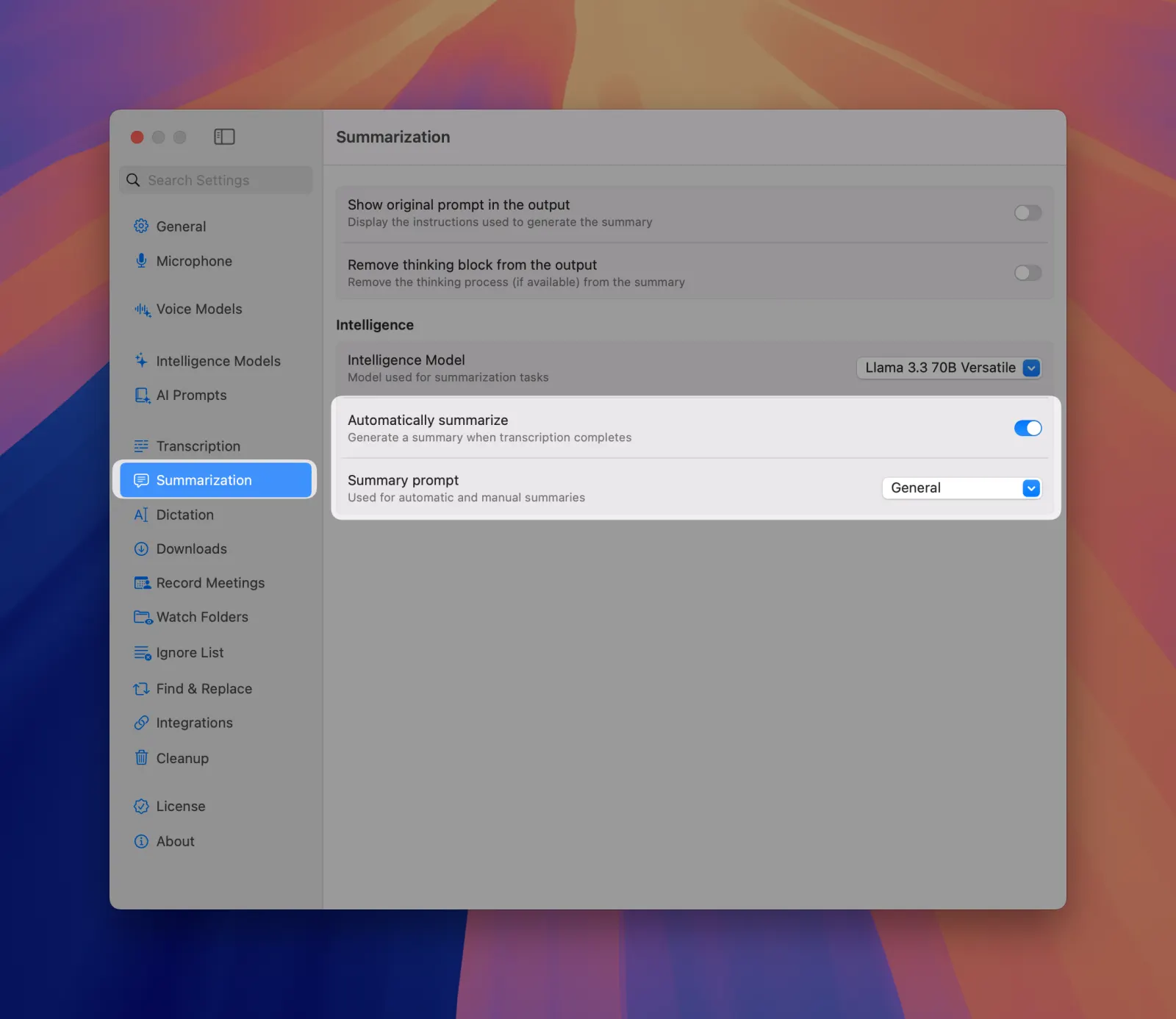Click the Voice Models waveform icon
Screen dimensions: 1176x1019
pos(142,310)
